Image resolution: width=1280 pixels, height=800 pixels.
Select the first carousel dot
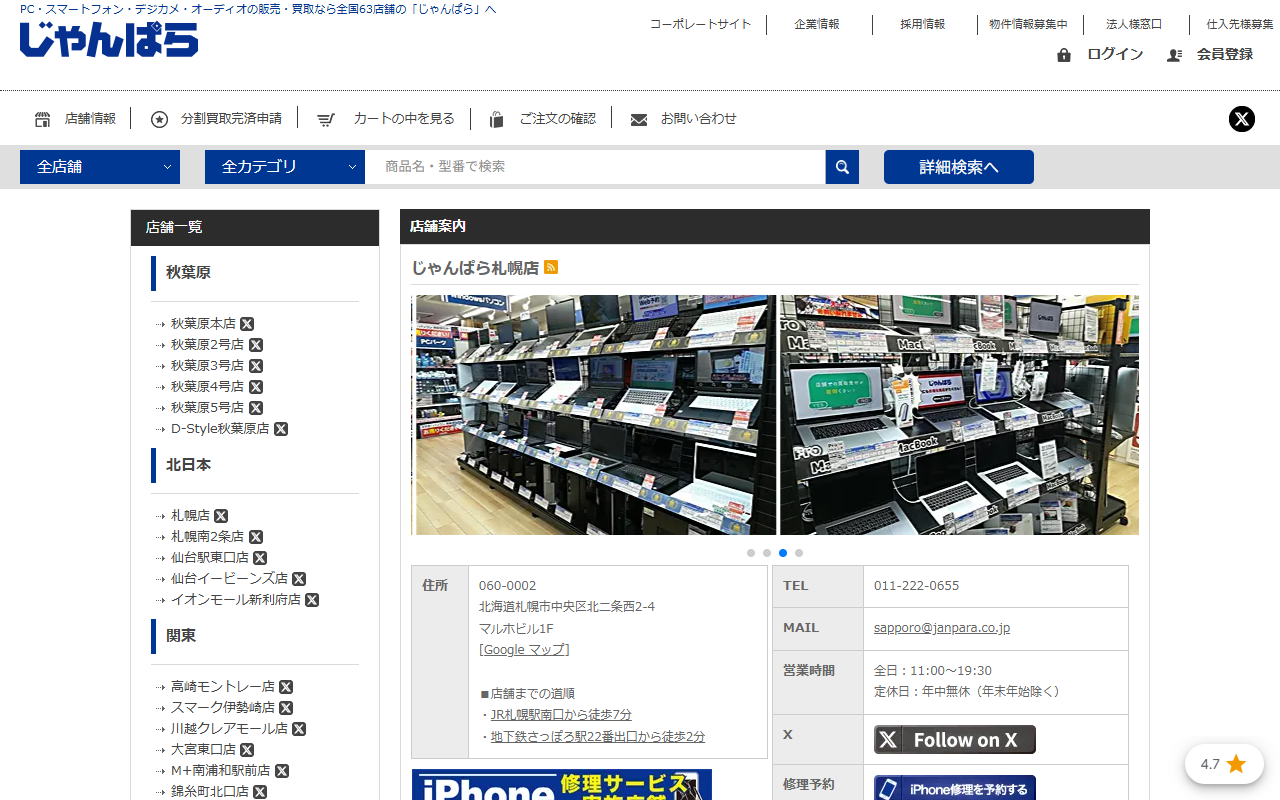click(751, 553)
